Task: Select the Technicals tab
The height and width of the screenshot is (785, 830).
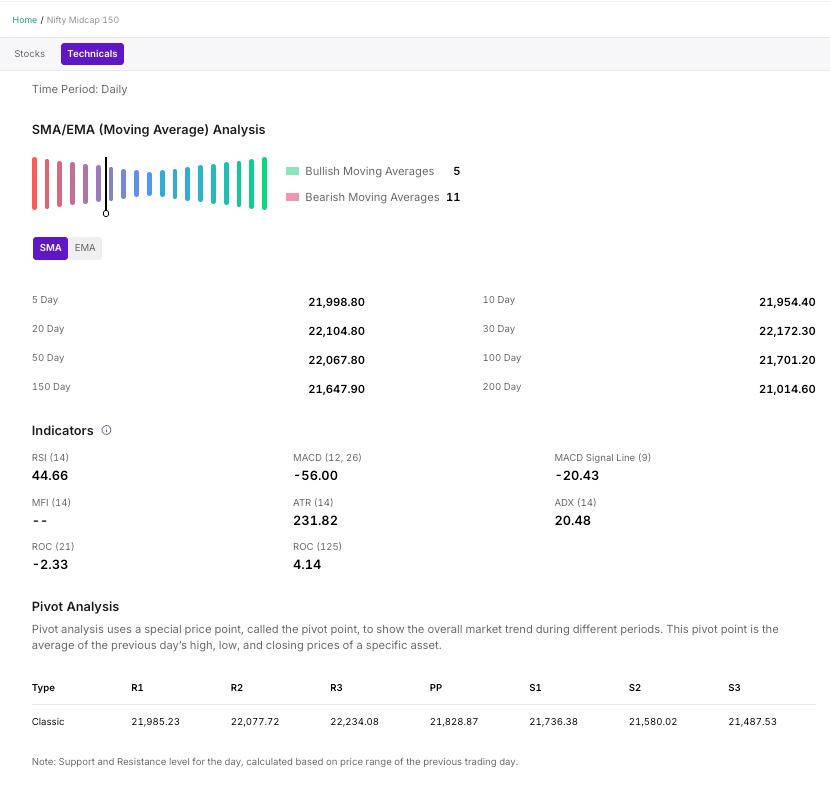Action: coord(92,54)
